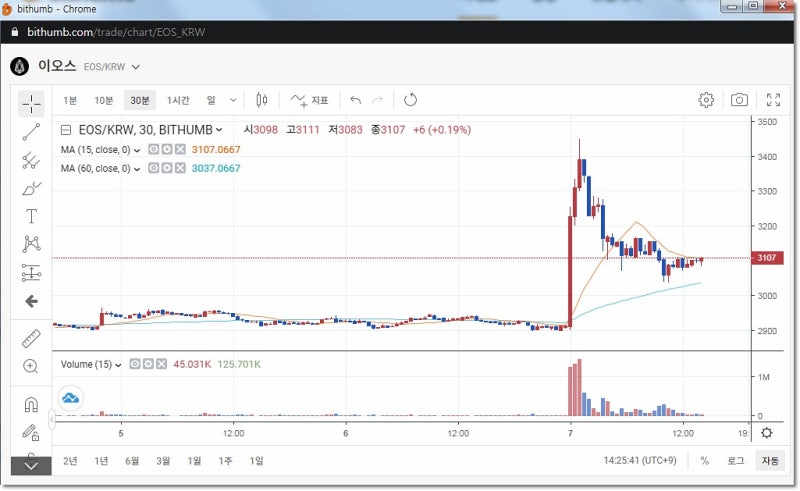
Task: Toggle log scale (로그)
Action: 736,461
